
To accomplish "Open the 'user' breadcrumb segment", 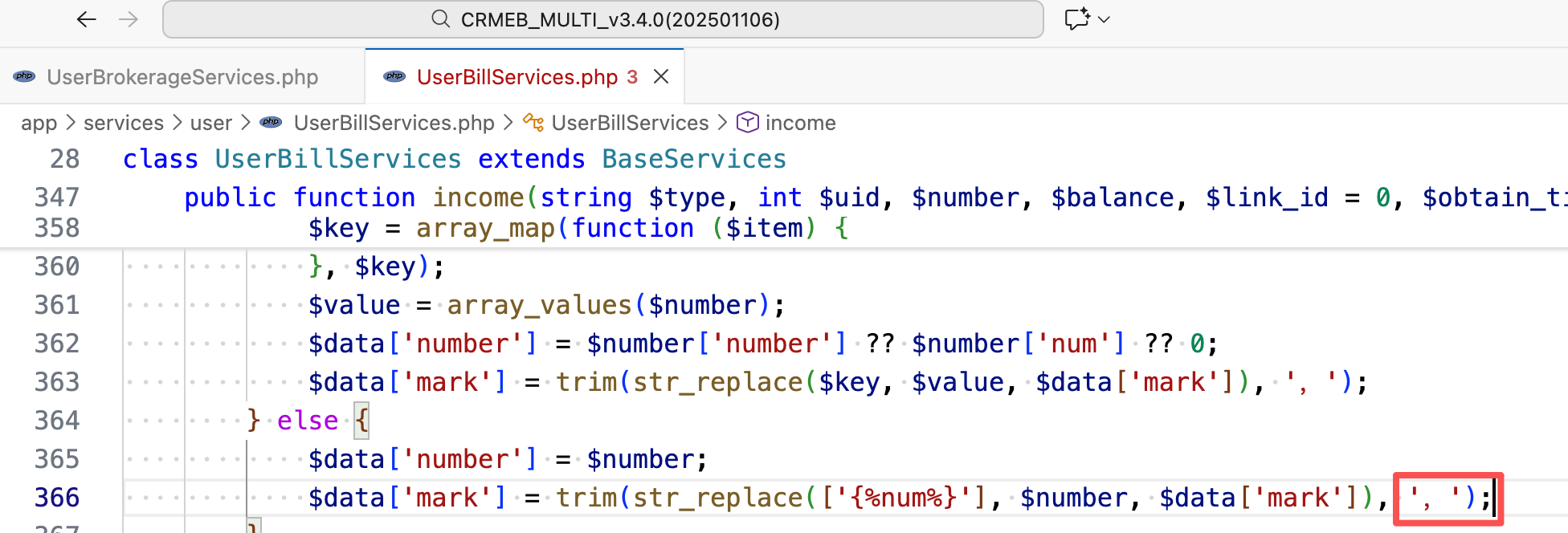I will pos(210,123).
